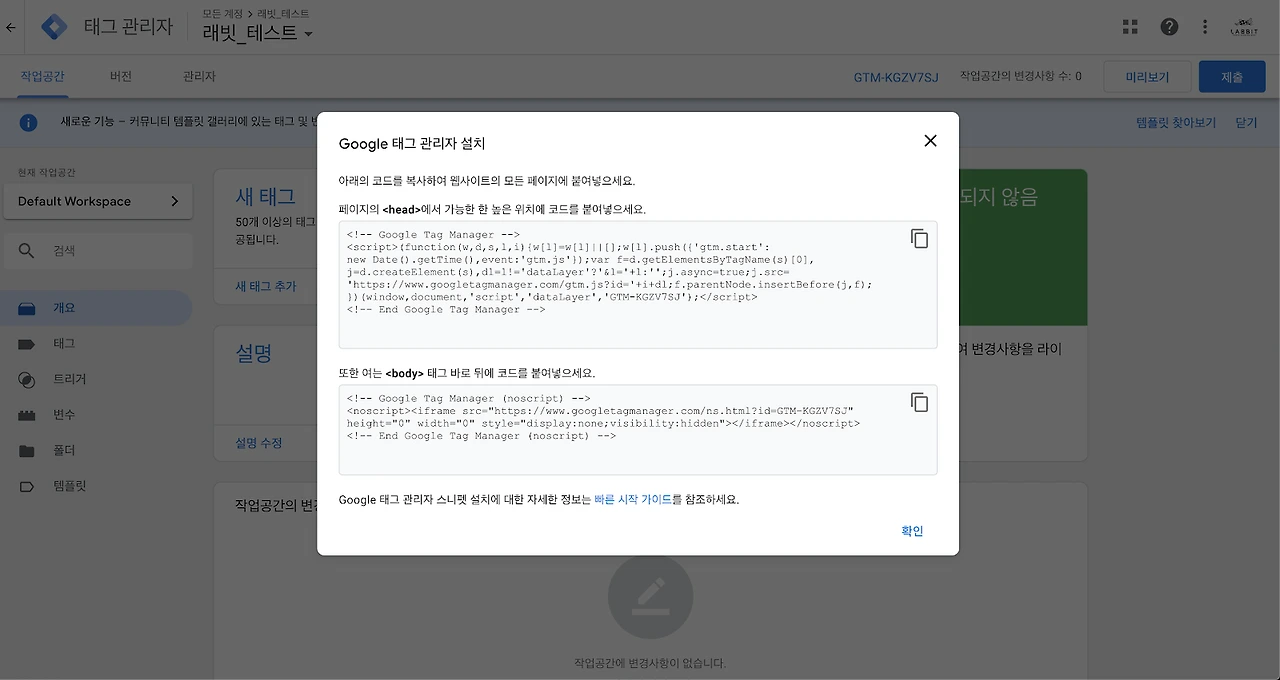This screenshot has height=680, width=1280.
Task: Click the GTM-KGZV7SJ container ID link
Action: point(896,77)
